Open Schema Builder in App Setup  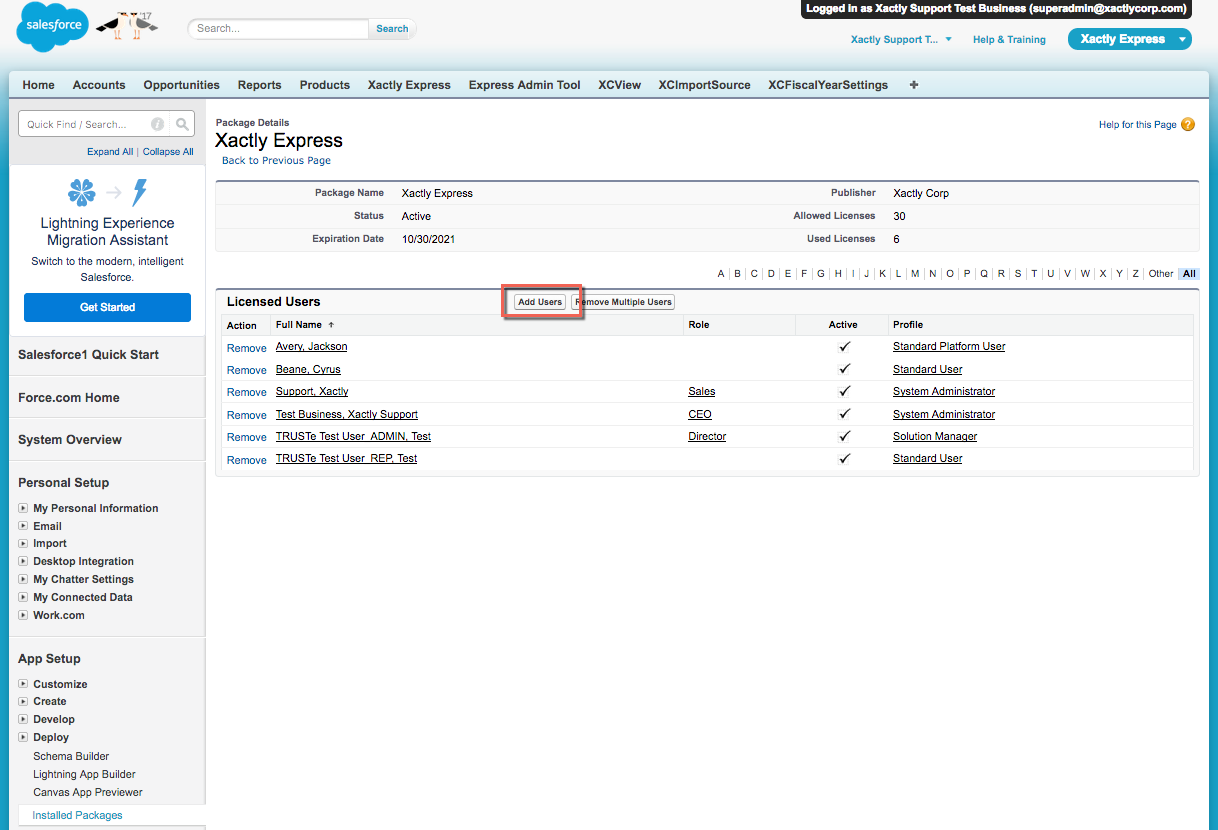pyautogui.click(x=71, y=756)
